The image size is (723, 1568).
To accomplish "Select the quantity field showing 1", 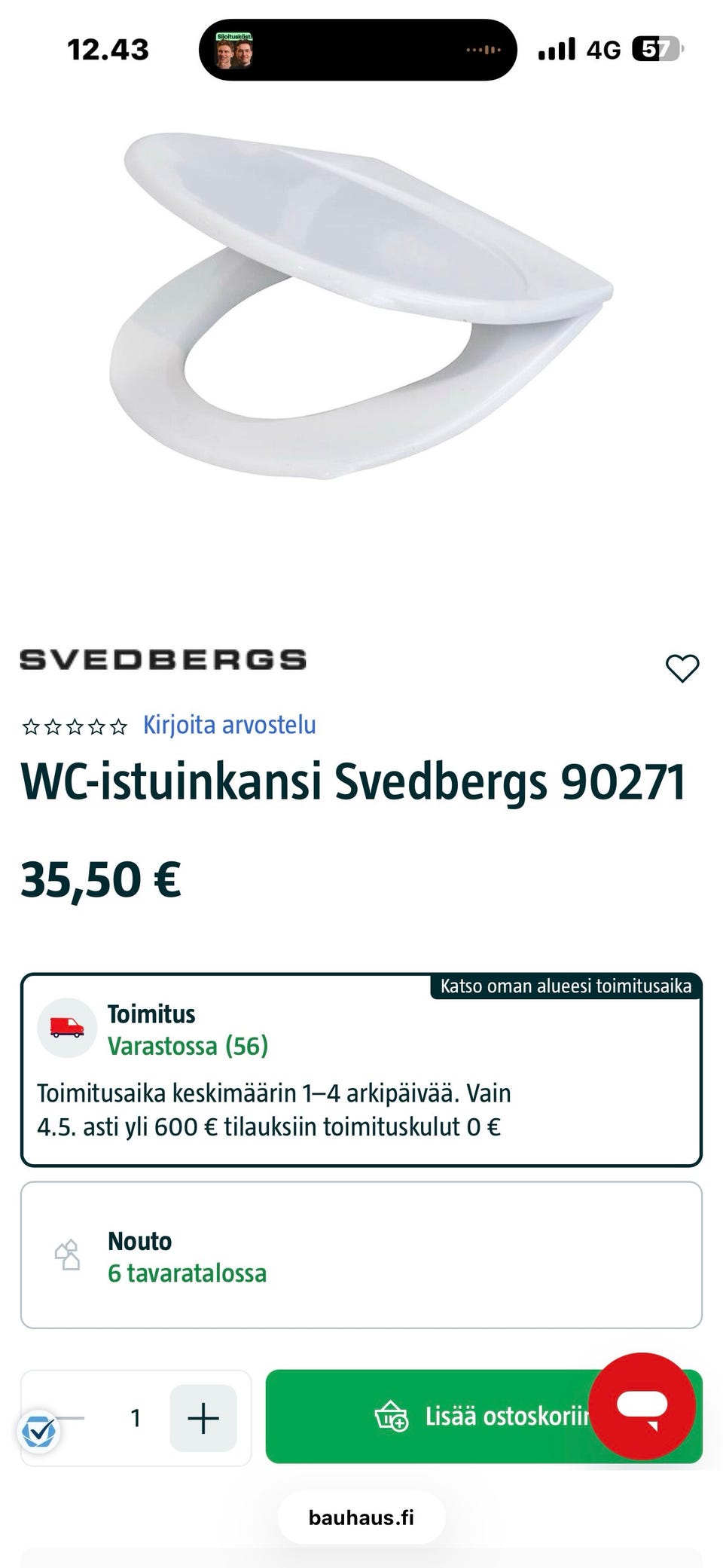I will (x=136, y=1418).
